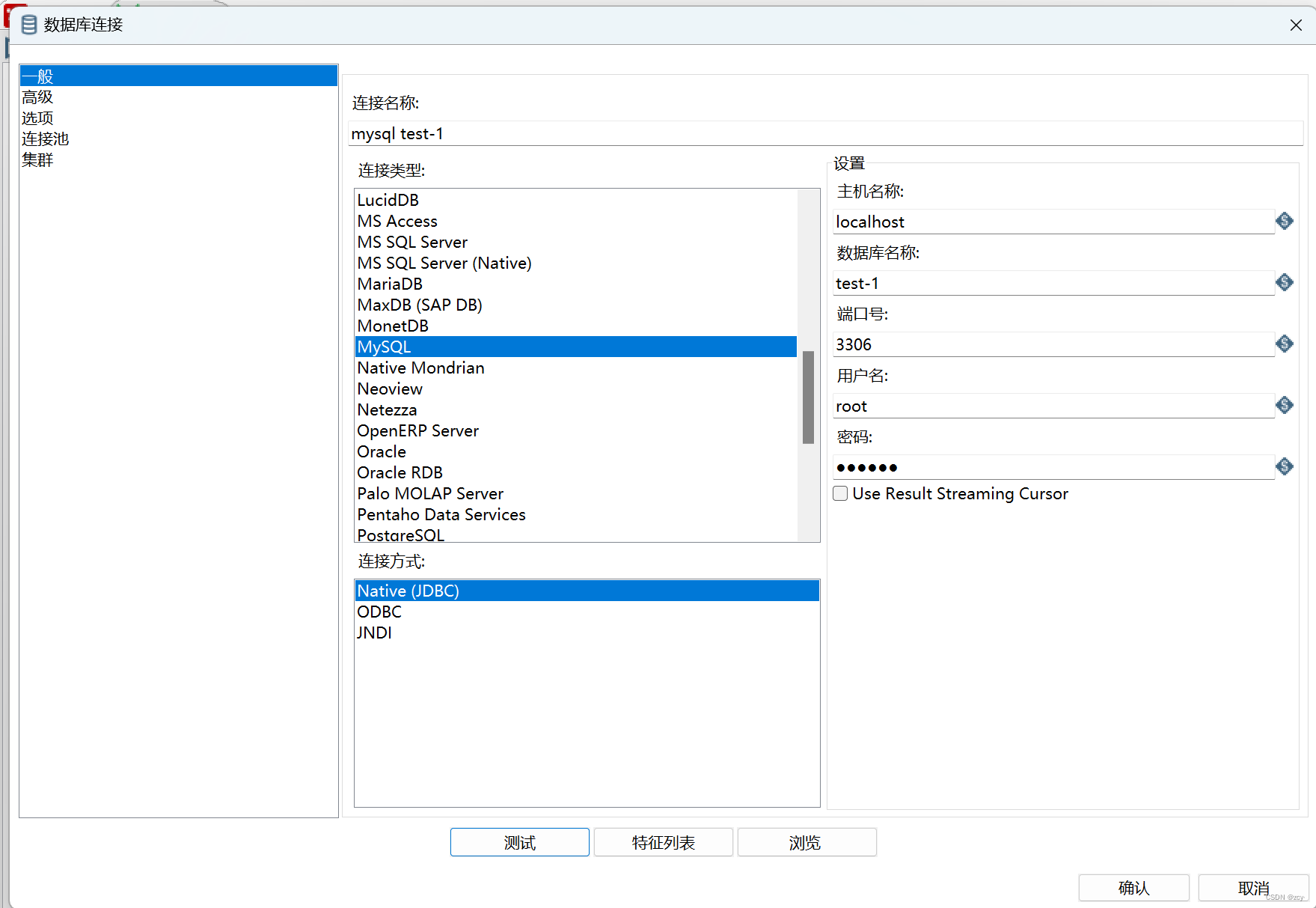The width and height of the screenshot is (1316, 908).
Task: Select MariaDB connection type
Action: click(x=576, y=284)
